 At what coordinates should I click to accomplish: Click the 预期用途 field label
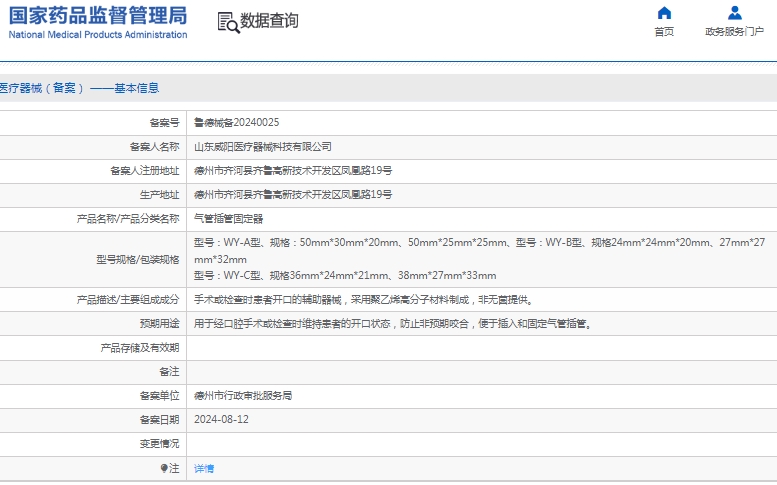coord(160,323)
